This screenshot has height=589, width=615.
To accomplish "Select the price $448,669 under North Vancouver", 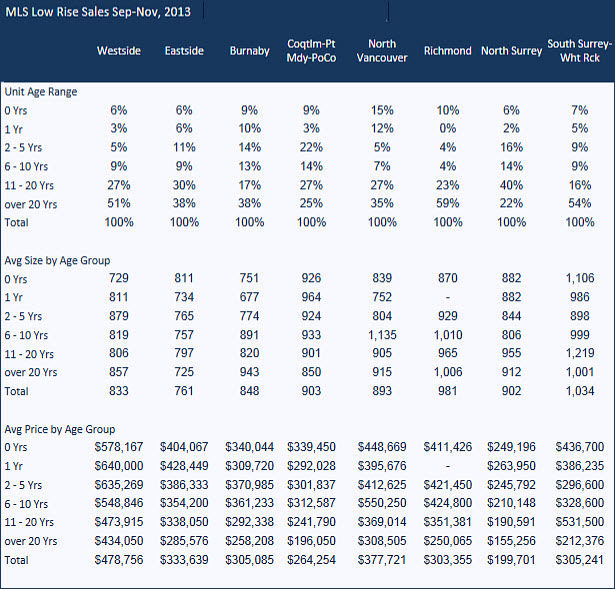I will 382,447.
